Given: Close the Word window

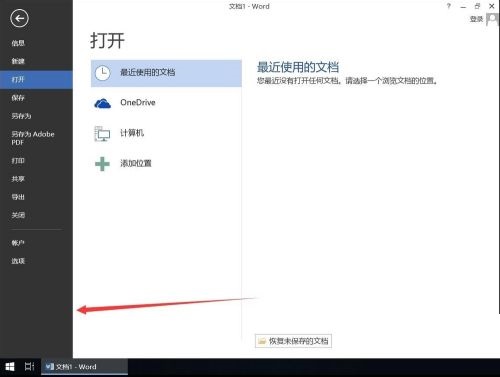Looking at the screenshot, I should click(x=492, y=6).
